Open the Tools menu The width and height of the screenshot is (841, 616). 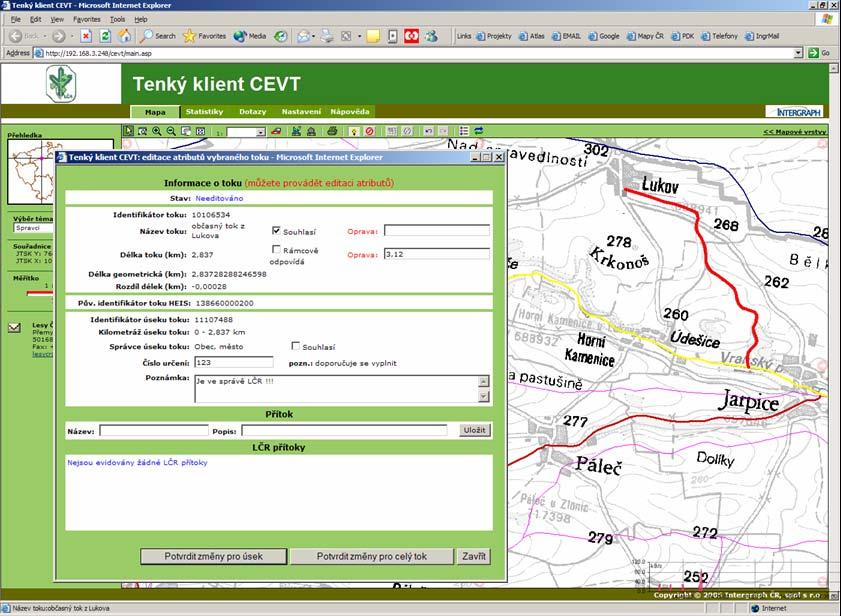(x=117, y=19)
